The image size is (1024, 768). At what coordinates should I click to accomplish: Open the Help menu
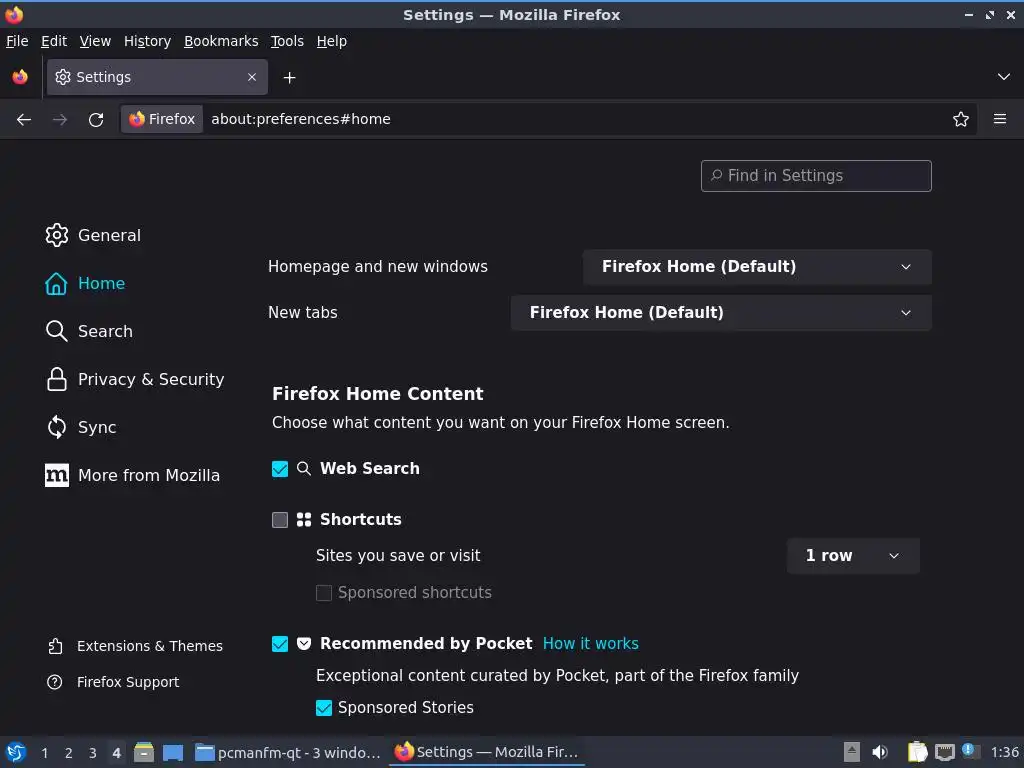click(332, 41)
